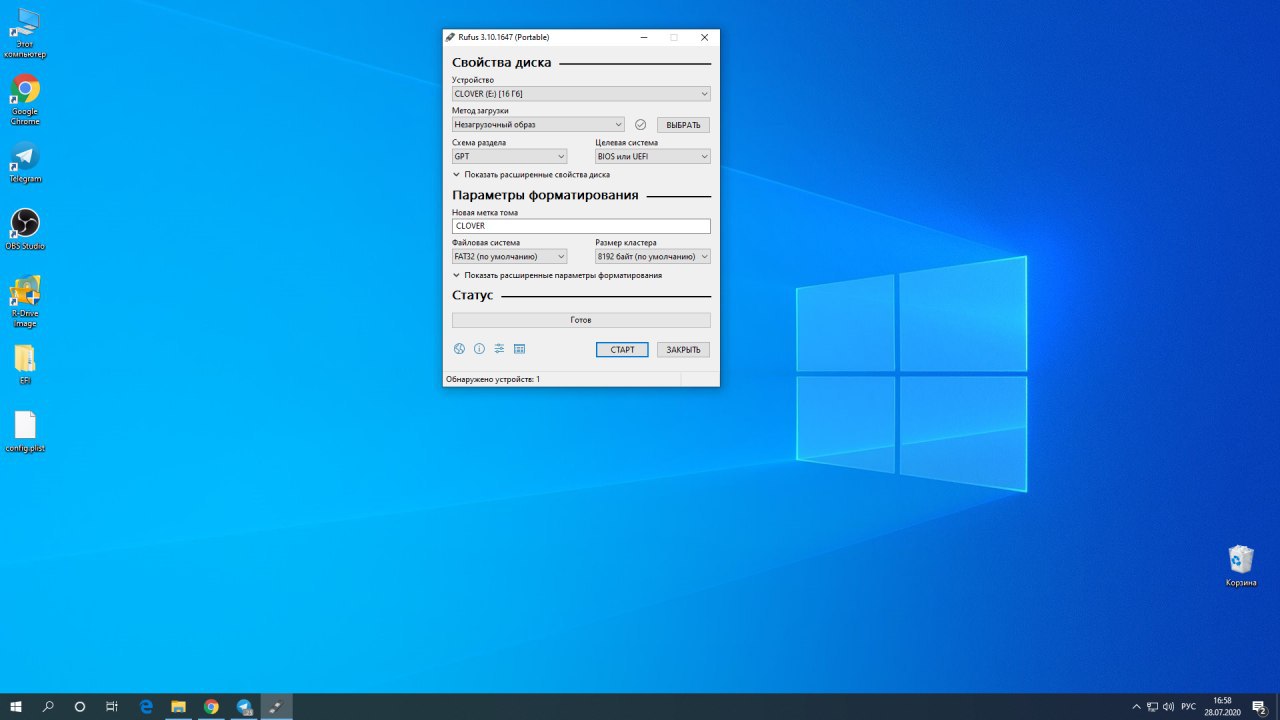1280x720 pixels.
Task: Click the СТАРТ button
Action: pyautogui.click(x=622, y=350)
